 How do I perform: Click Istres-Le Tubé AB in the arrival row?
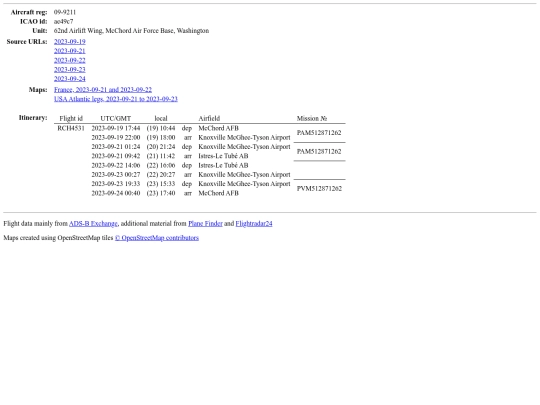(223, 156)
